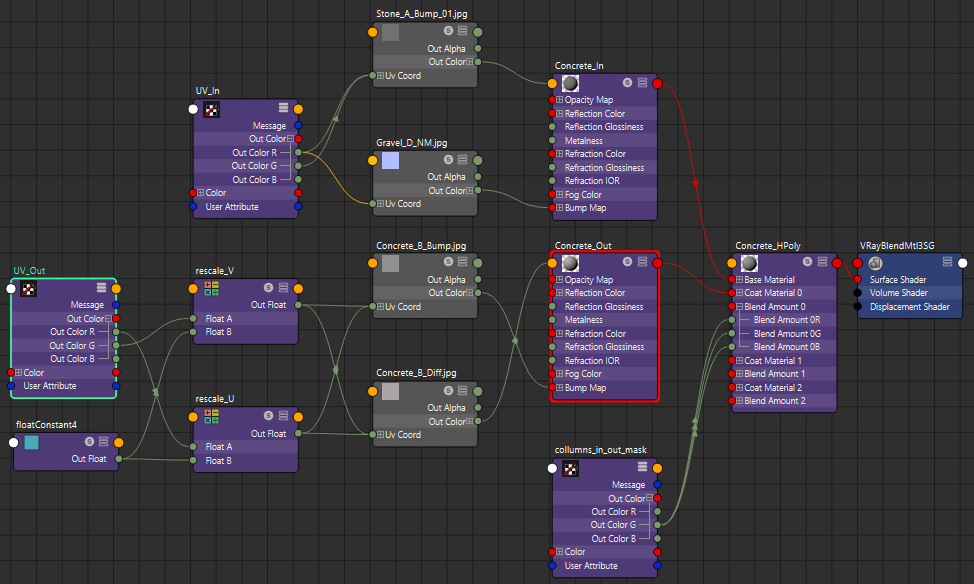Screen dimensions: 974x584
Task: Toggle solo on Concrete_HPoly node
Action: coord(808,262)
